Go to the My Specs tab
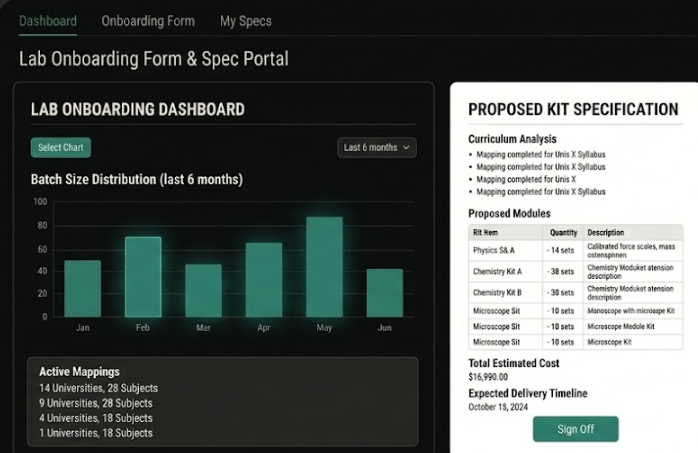 pyautogui.click(x=245, y=21)
